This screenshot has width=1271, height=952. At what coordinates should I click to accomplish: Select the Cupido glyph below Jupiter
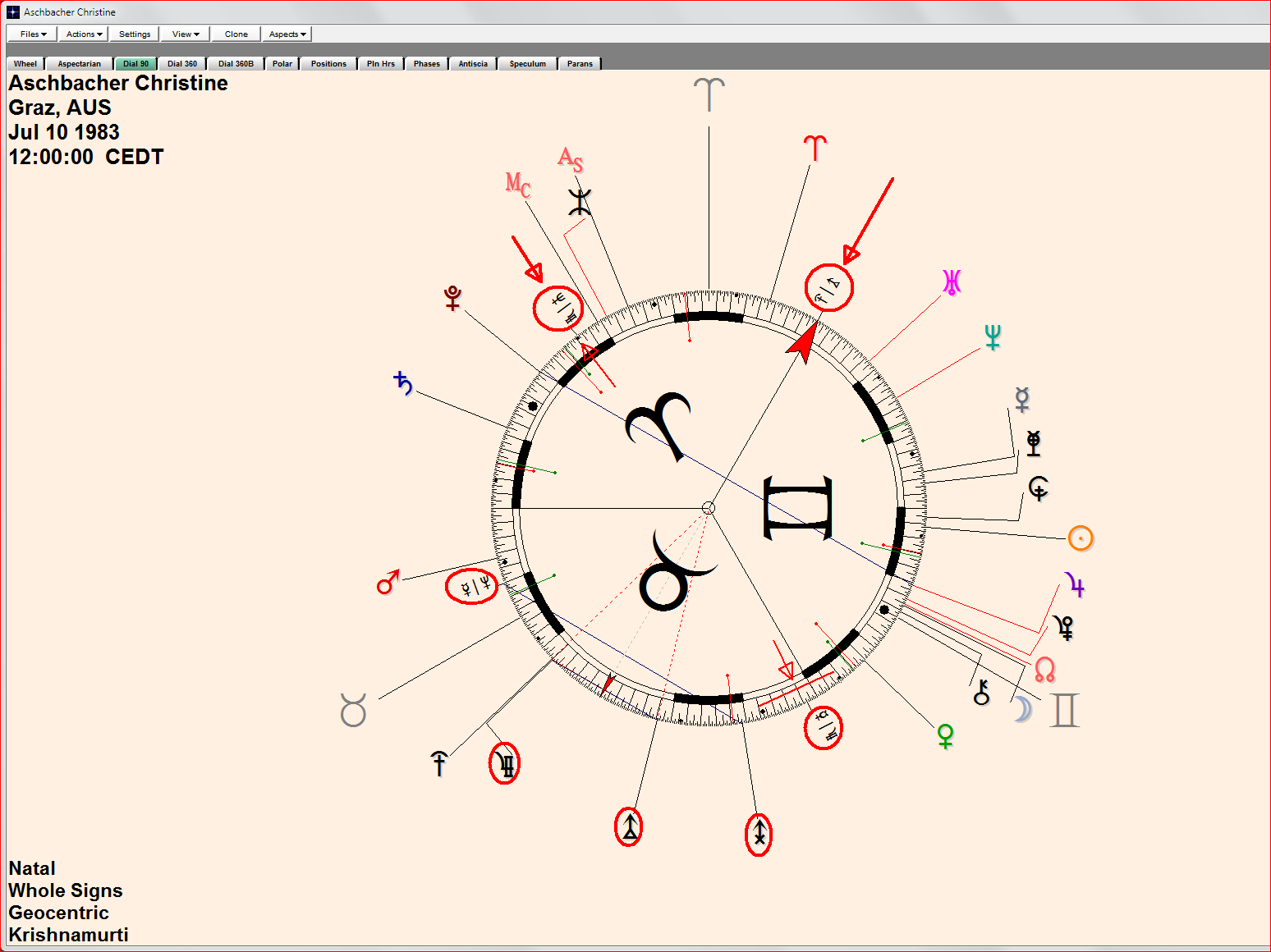[x=1065, y=628]
